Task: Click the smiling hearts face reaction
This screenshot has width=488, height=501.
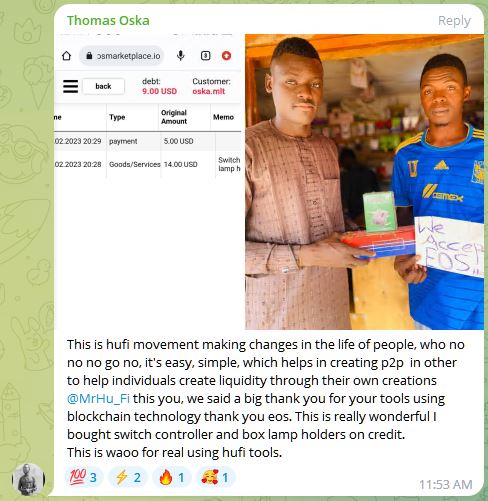Action: tap(216, 477)
